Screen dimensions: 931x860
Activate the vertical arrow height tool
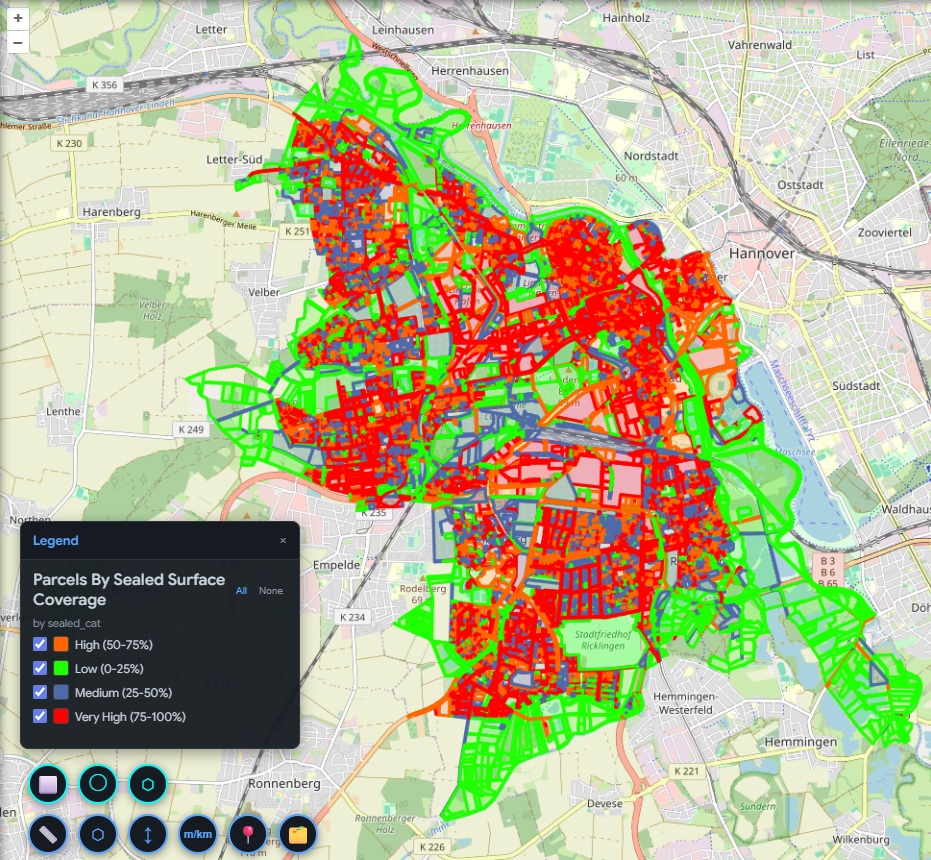(x=148, y=834)
